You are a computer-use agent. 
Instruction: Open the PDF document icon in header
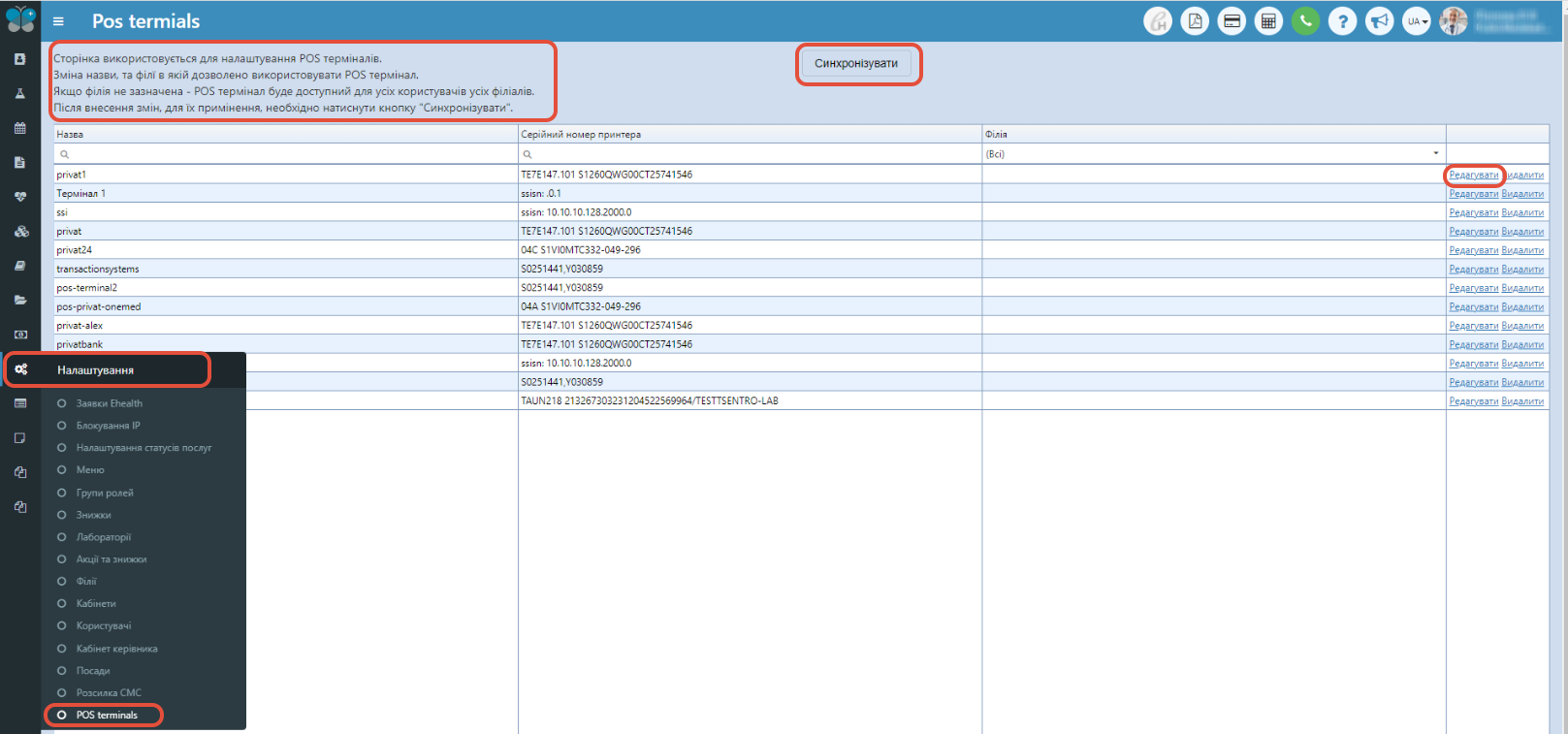coord(1195,21)
